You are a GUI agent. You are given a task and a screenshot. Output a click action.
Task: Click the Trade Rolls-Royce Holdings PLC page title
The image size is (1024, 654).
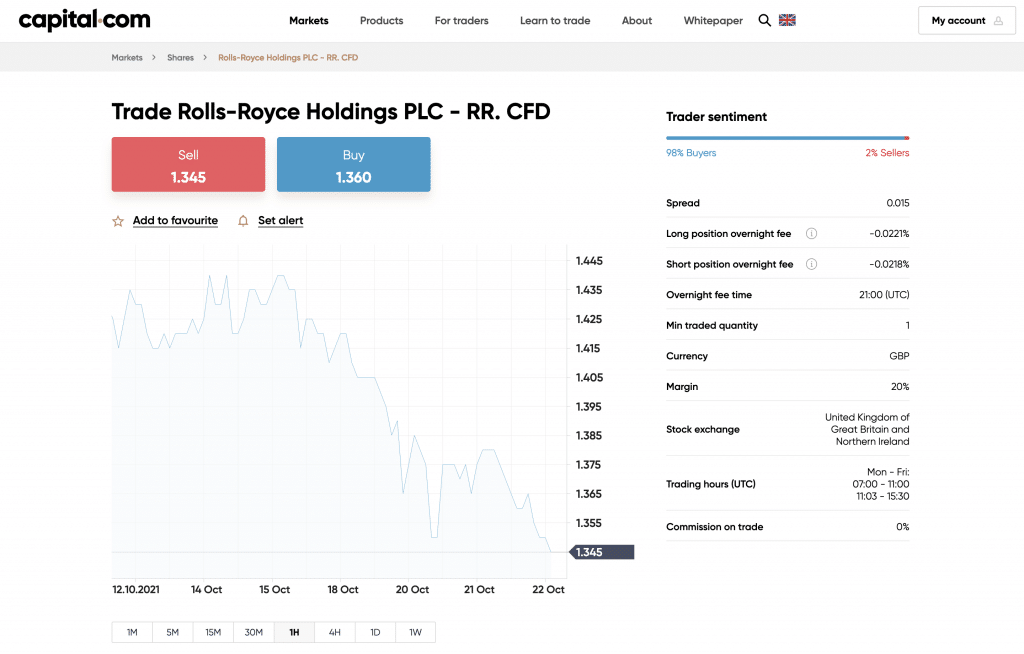click(x=331, y=112)
